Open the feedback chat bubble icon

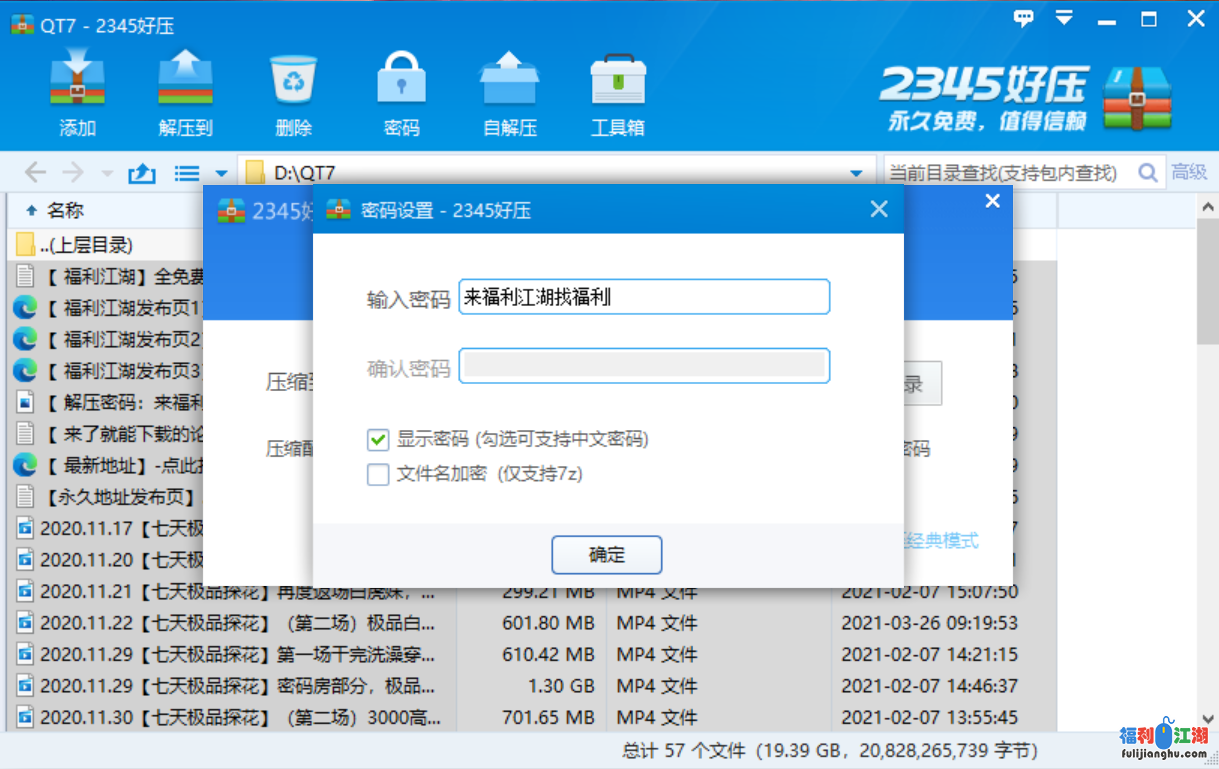pos(1023,18)
